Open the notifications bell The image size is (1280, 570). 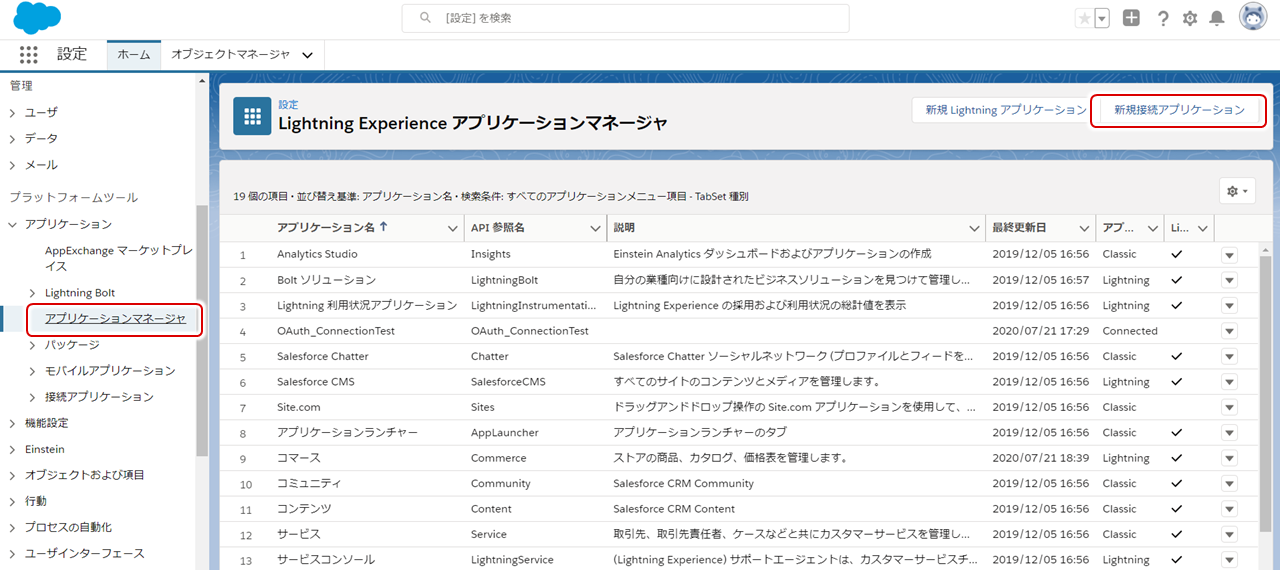[1217, 18]
